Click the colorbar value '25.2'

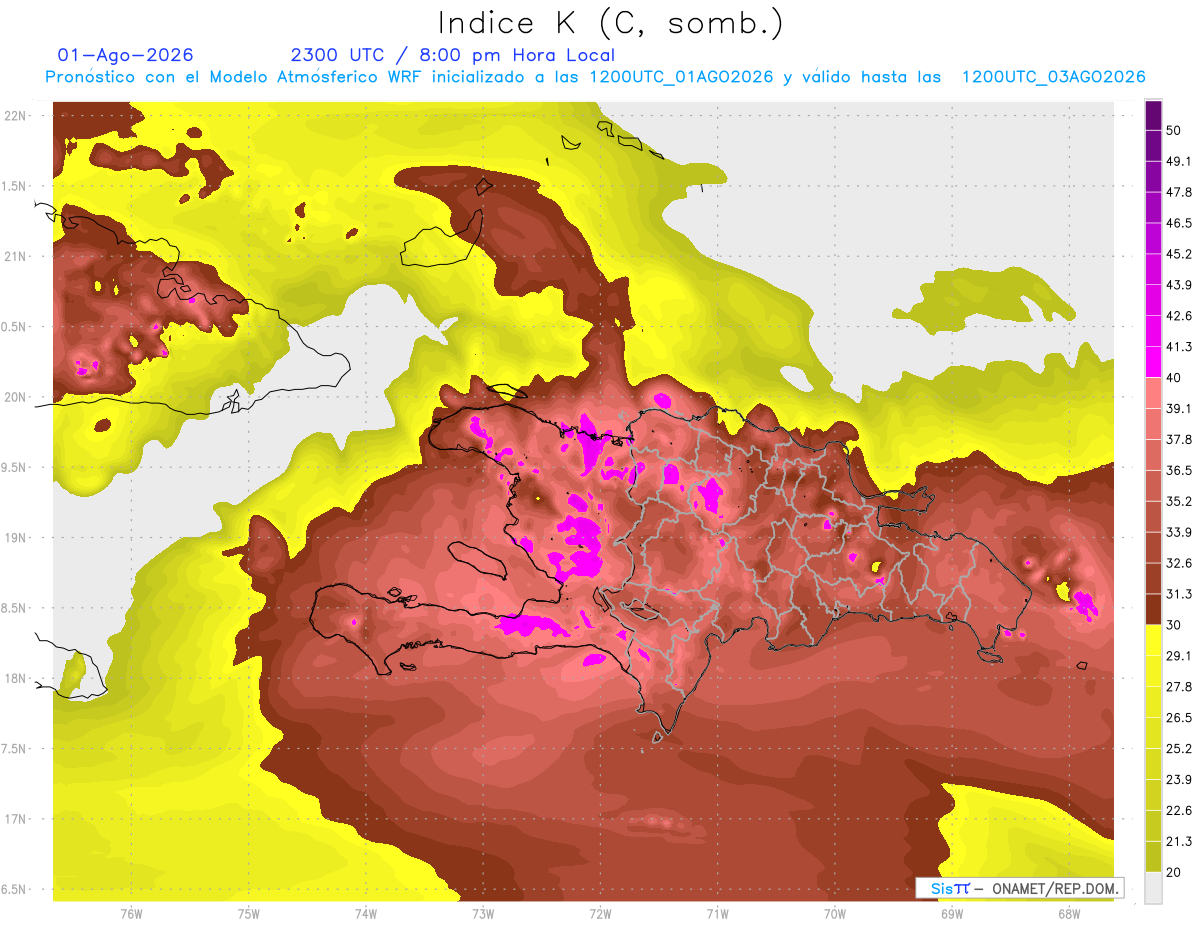click(x=1178, y=748)
